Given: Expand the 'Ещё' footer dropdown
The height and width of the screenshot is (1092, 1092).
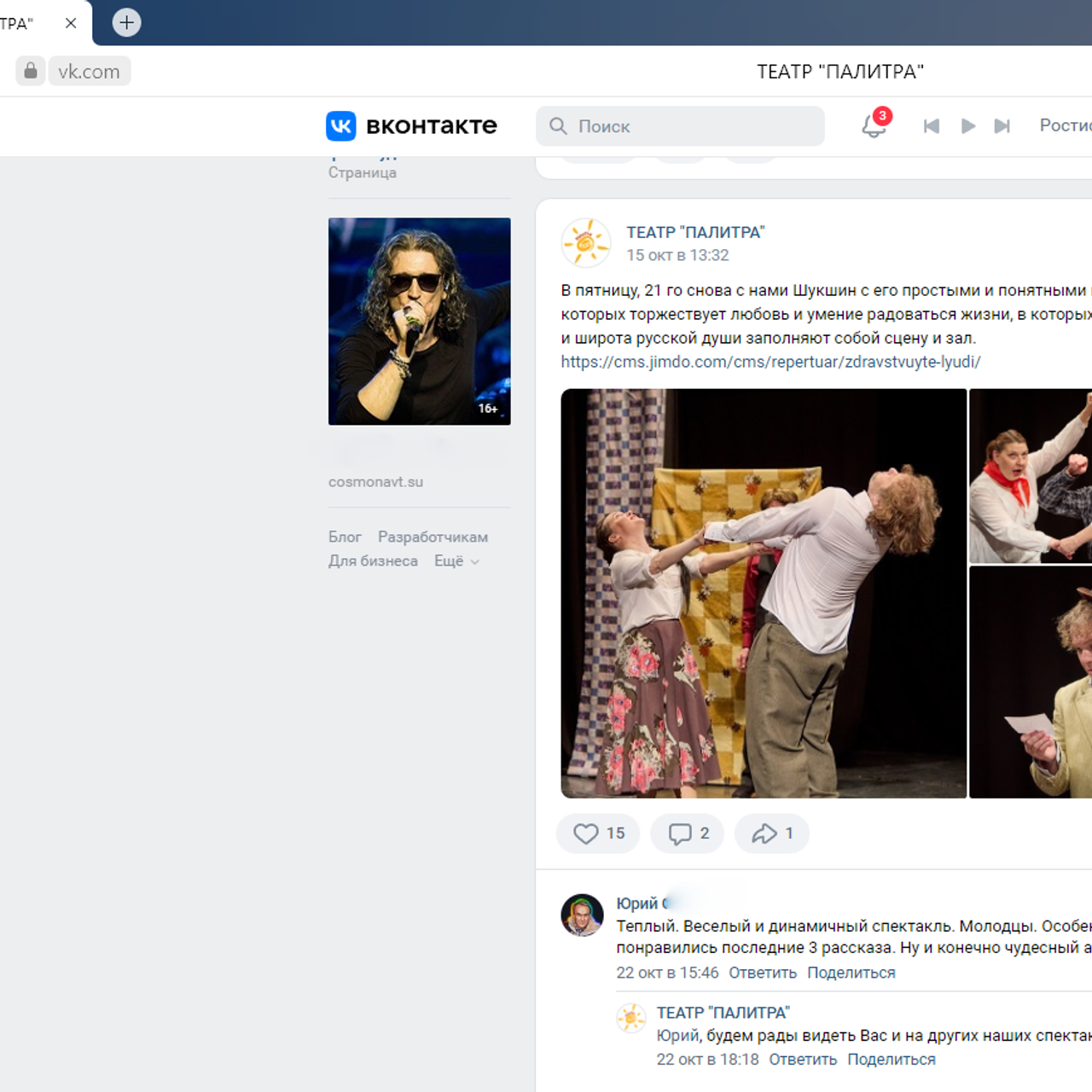Looking at the screenshot, I should click(456, 561).
